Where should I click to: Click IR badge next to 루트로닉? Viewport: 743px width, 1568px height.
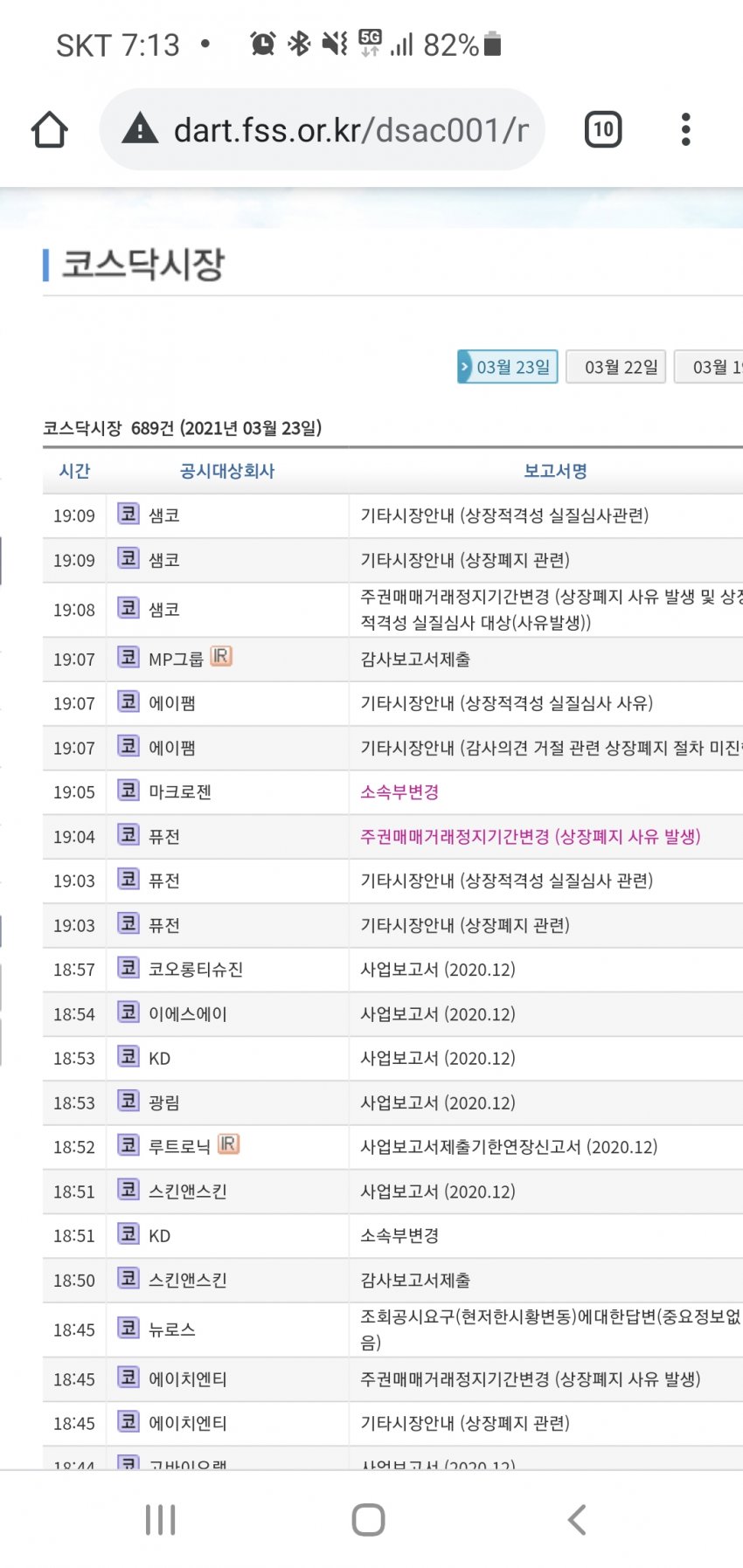click(228, 1144)
